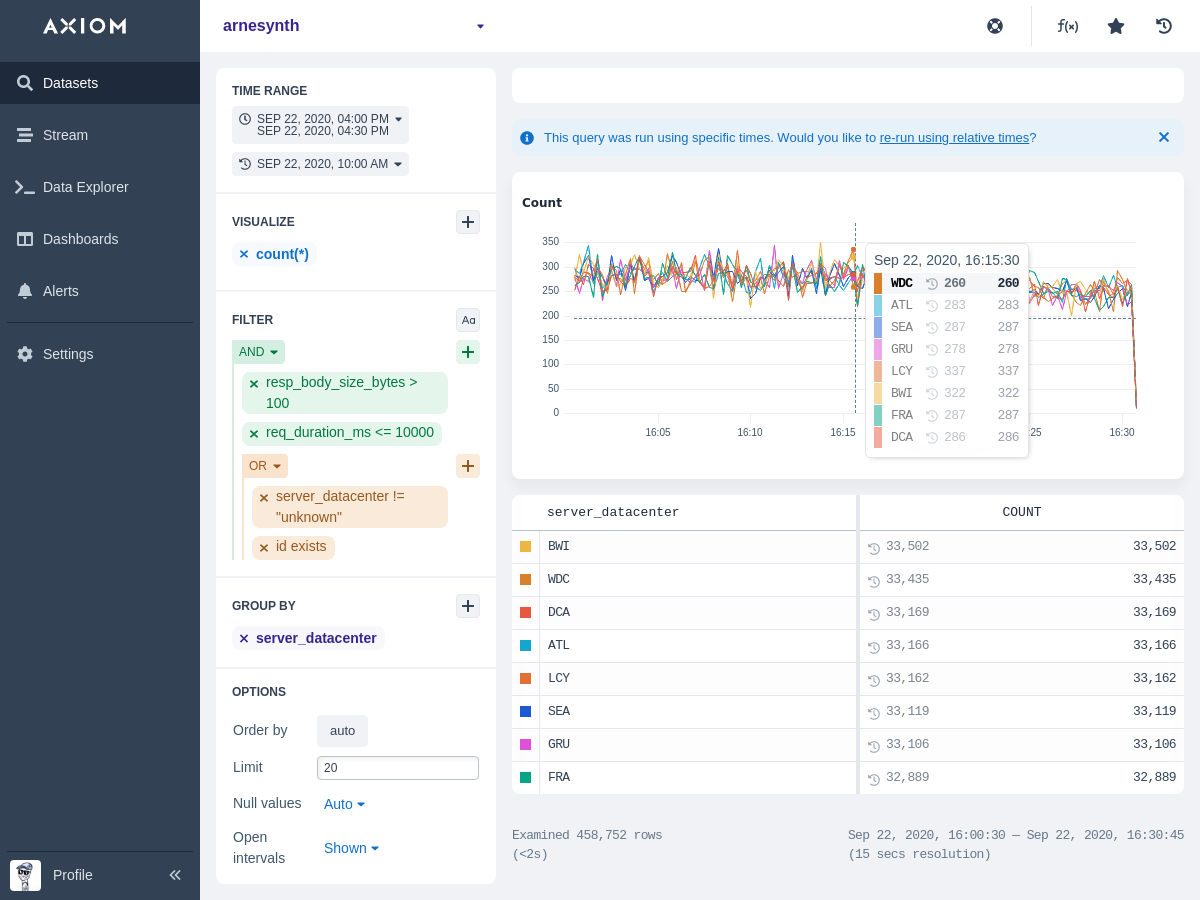Image resolution: width=1200 pixels, height=900 pixels.
Task: Dismiss the specific times info banner
Action: [x=1163, y=138]
